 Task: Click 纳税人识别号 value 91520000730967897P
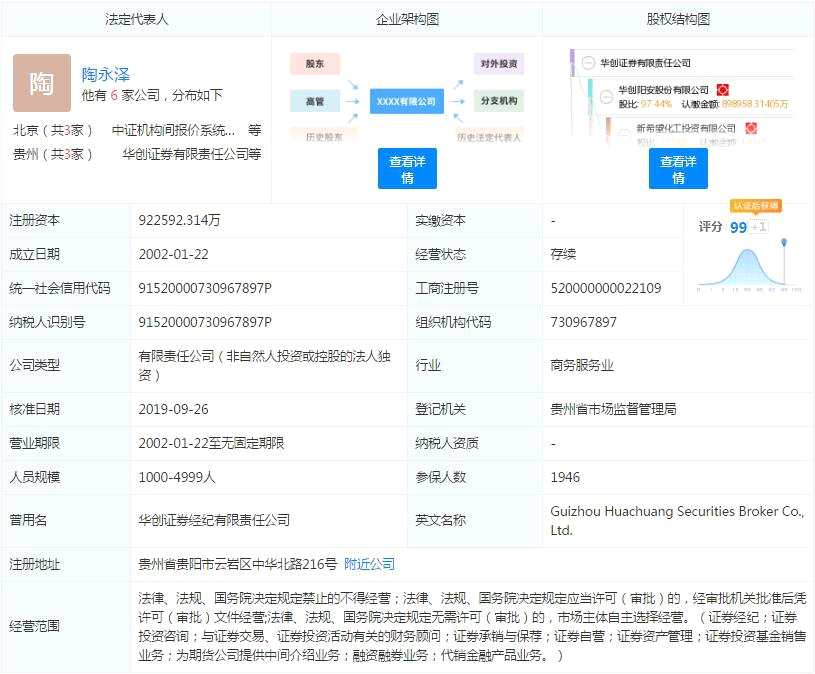205,322
